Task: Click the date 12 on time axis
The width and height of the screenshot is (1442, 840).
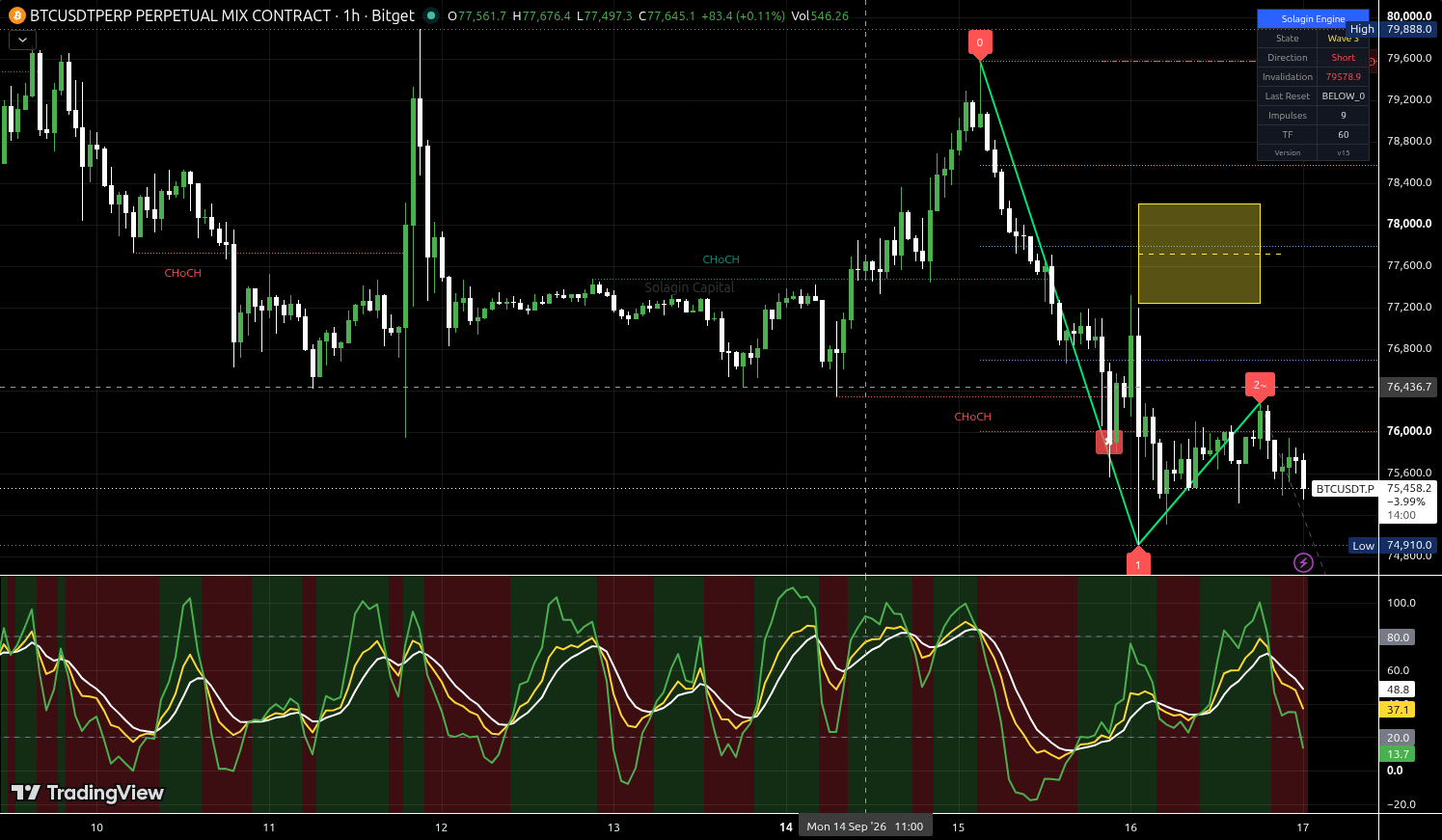Action: [441, 826]
